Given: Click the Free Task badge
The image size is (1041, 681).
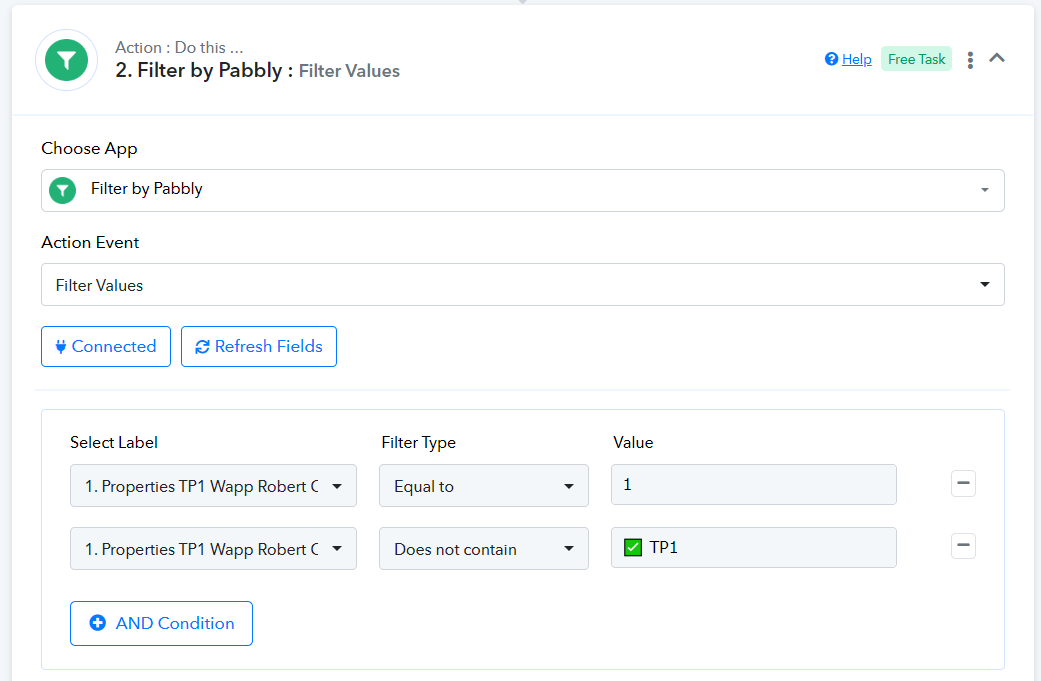Looking at the screenshot, I should pos(916,59).
